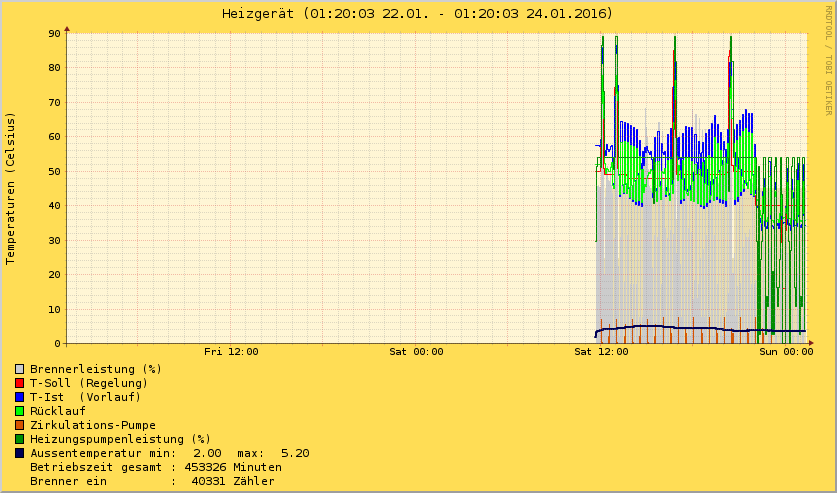The height and width of the screenshot is (493, 837).
Task: Click the 'Betriebszeit gesamt' label
Action: click(96, 467)
